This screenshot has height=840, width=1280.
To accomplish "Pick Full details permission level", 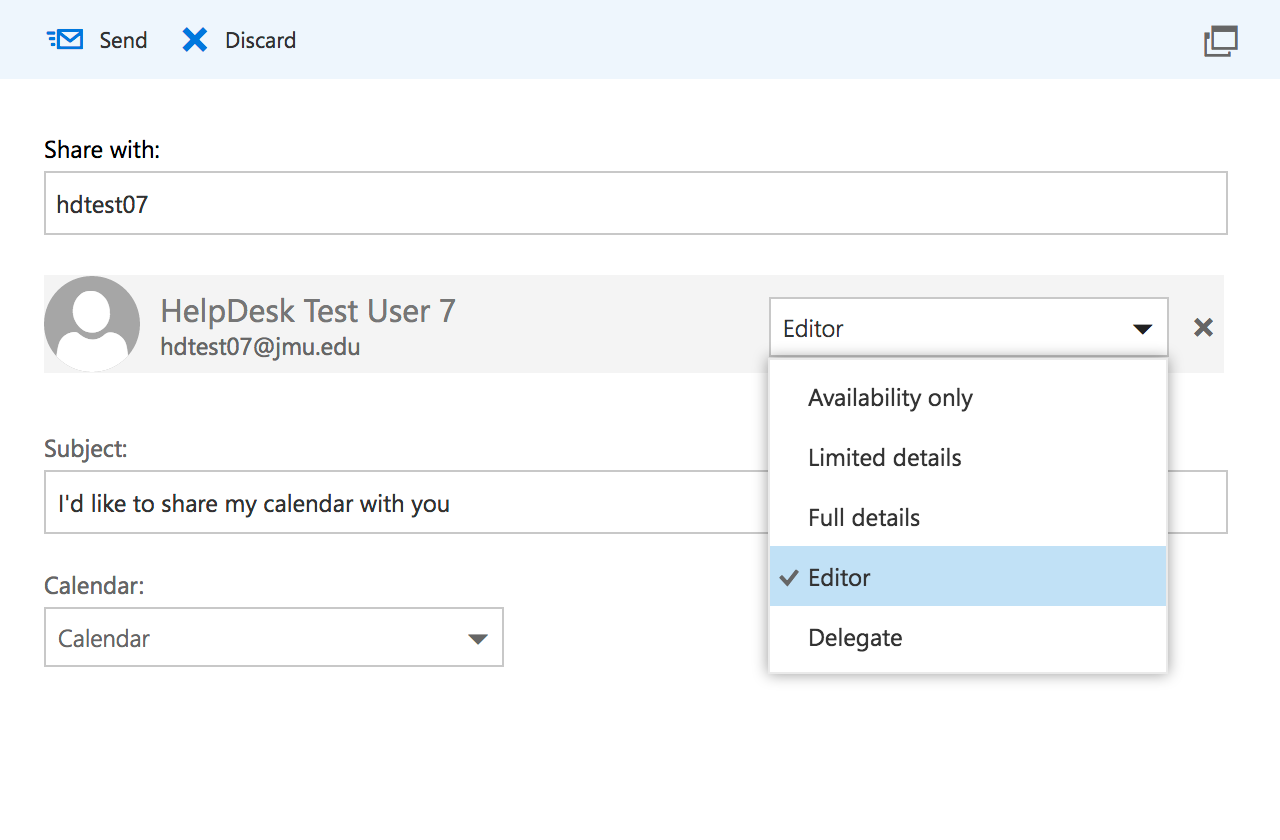I will pos(864,518).
